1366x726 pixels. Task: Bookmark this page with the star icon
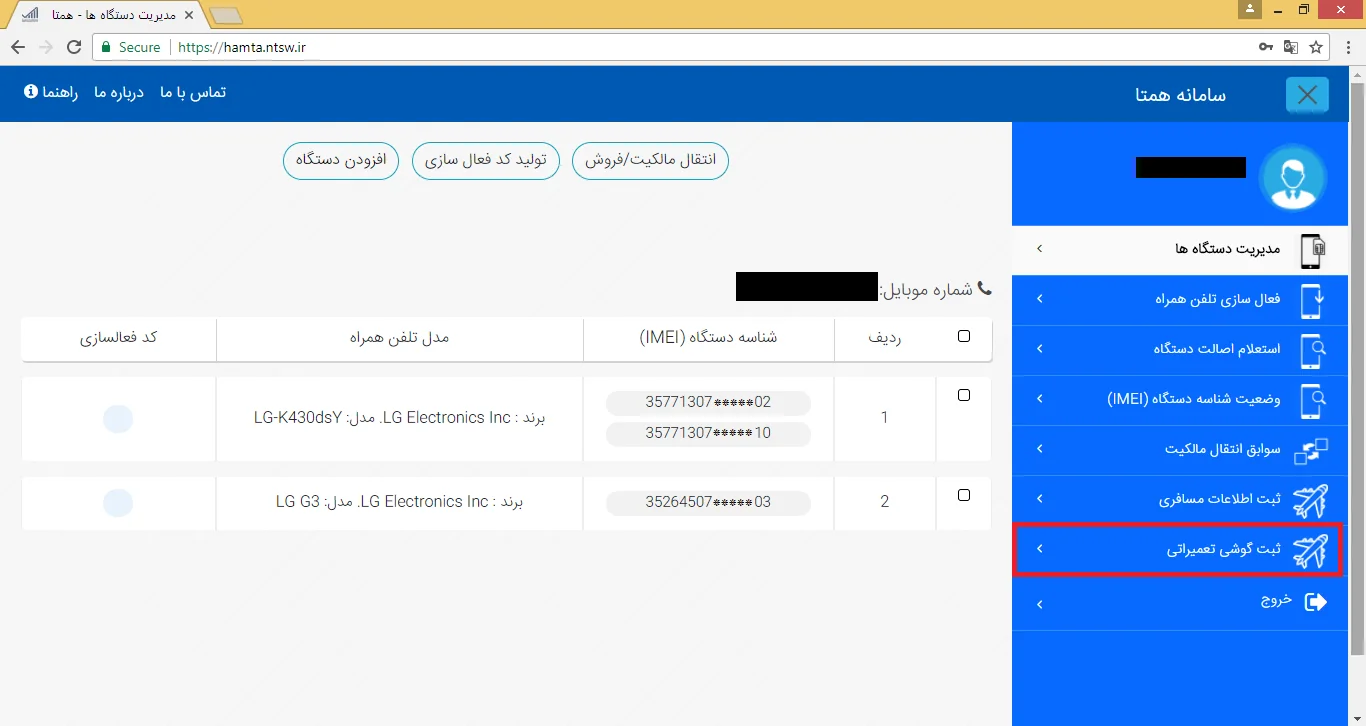[1316, 47]
